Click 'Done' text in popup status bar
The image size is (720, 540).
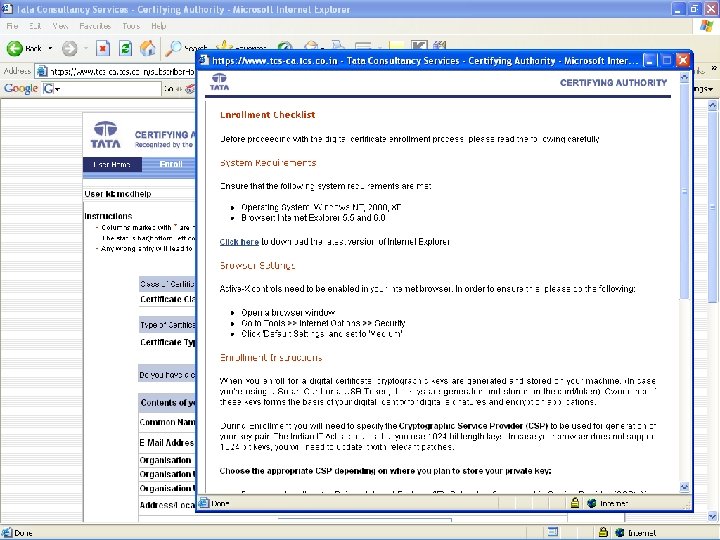point(220,504)
